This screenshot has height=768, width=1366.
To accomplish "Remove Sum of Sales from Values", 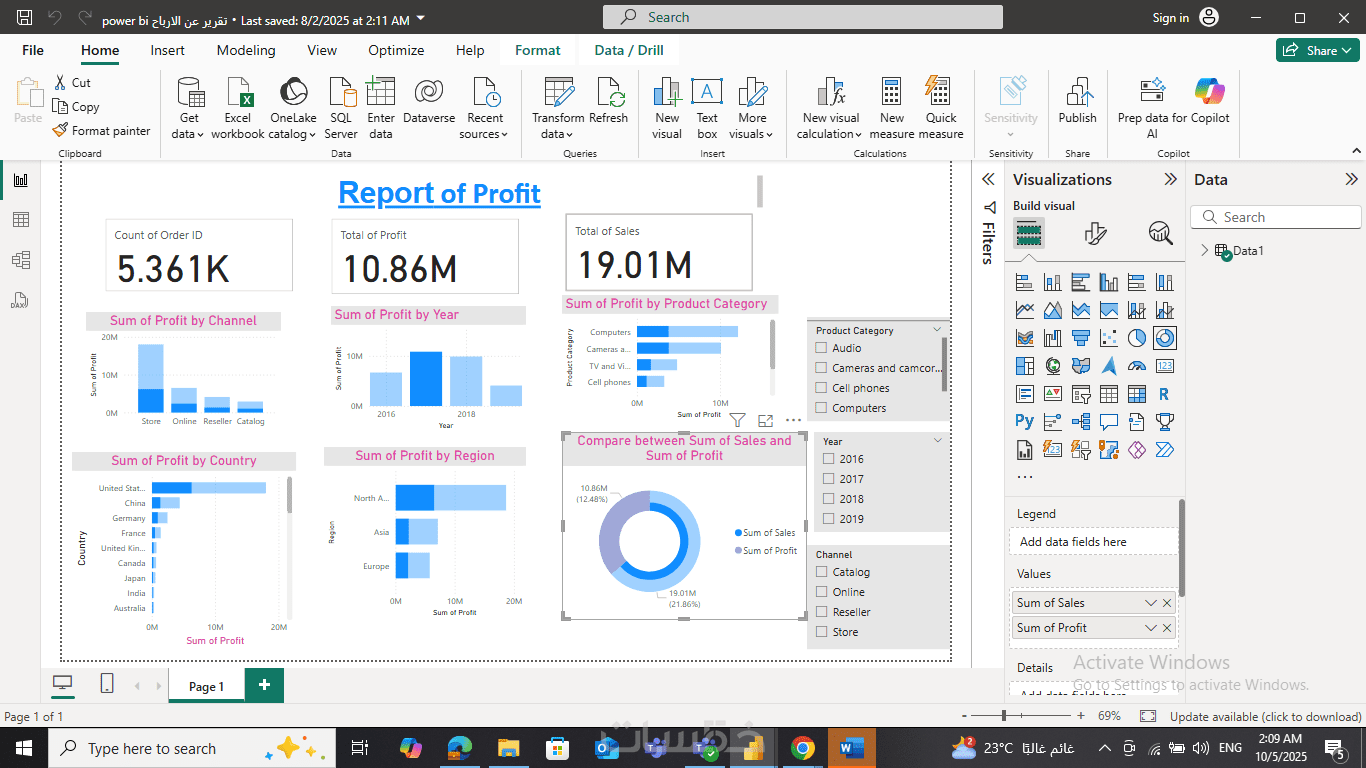I will tap(1167, 603).
